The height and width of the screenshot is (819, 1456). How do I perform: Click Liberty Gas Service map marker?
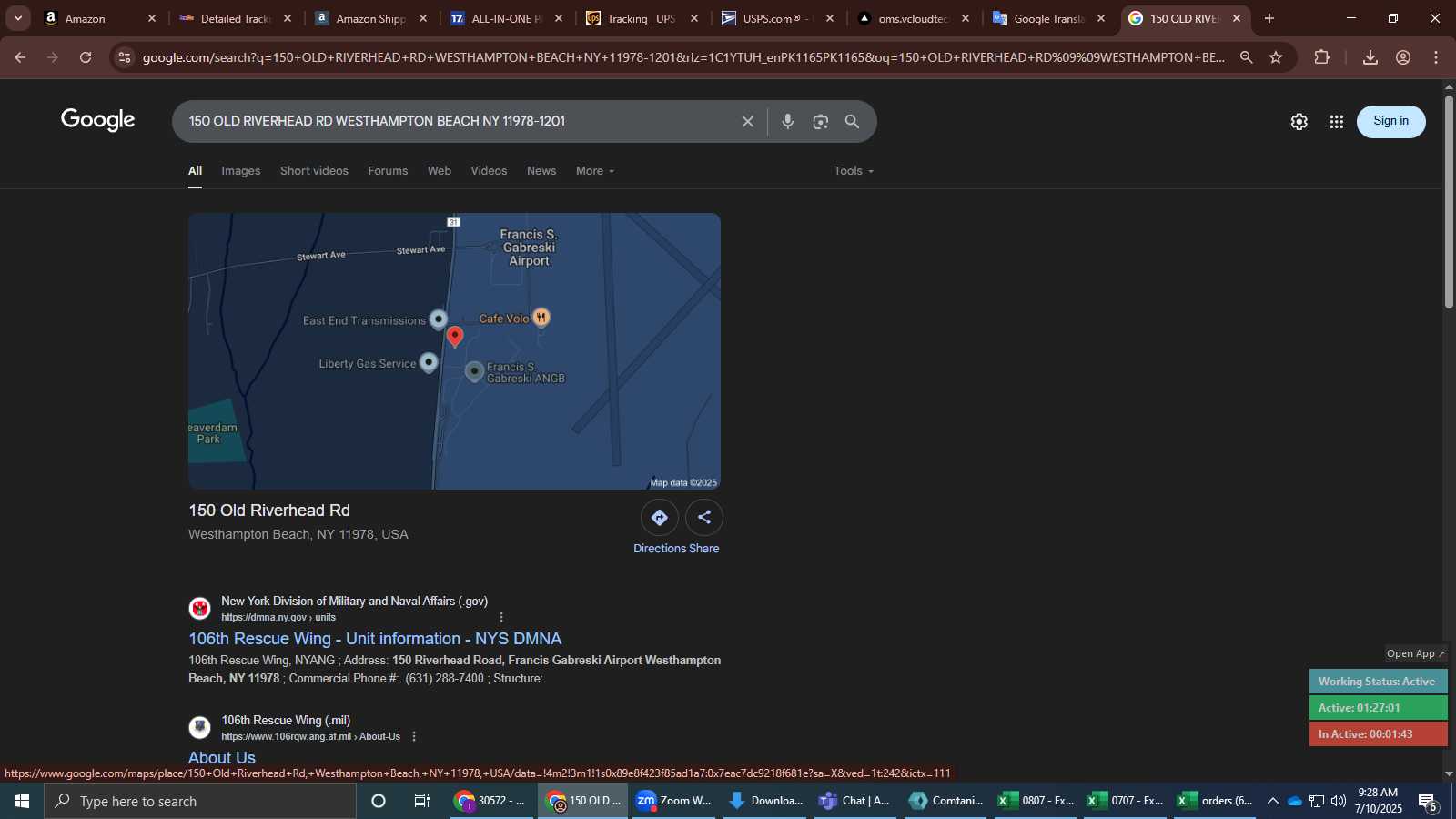(429, 363)
